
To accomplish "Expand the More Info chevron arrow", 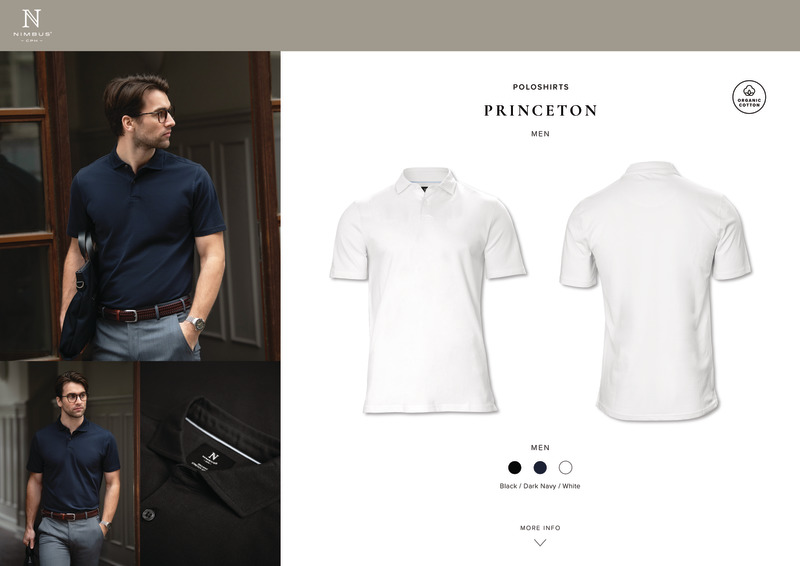I will pyautogui.click(x=540, y=543).
